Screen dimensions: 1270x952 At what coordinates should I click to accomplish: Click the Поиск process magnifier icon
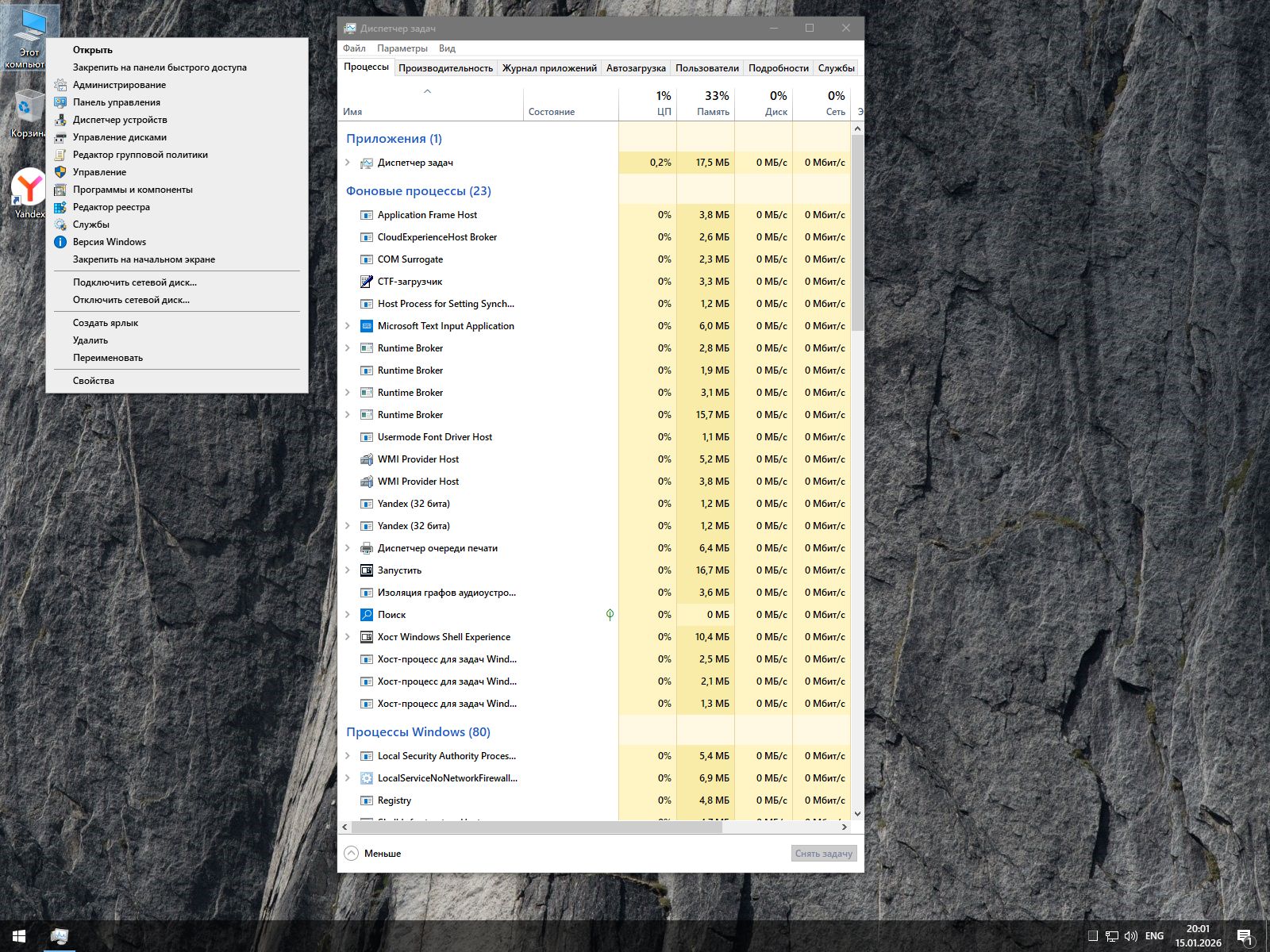366,615
